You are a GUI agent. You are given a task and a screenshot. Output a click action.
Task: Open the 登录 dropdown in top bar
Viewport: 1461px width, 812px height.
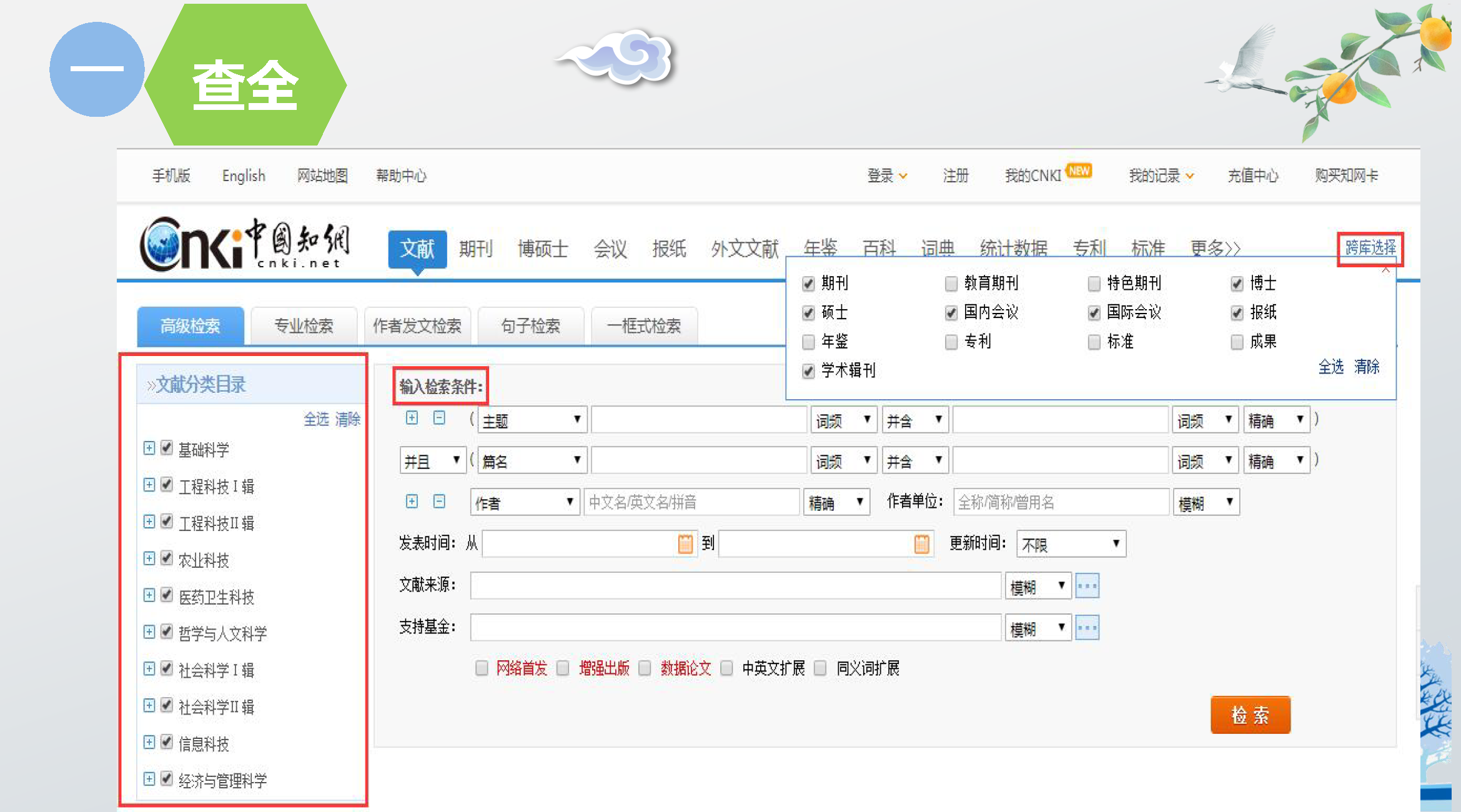[887, 176]
